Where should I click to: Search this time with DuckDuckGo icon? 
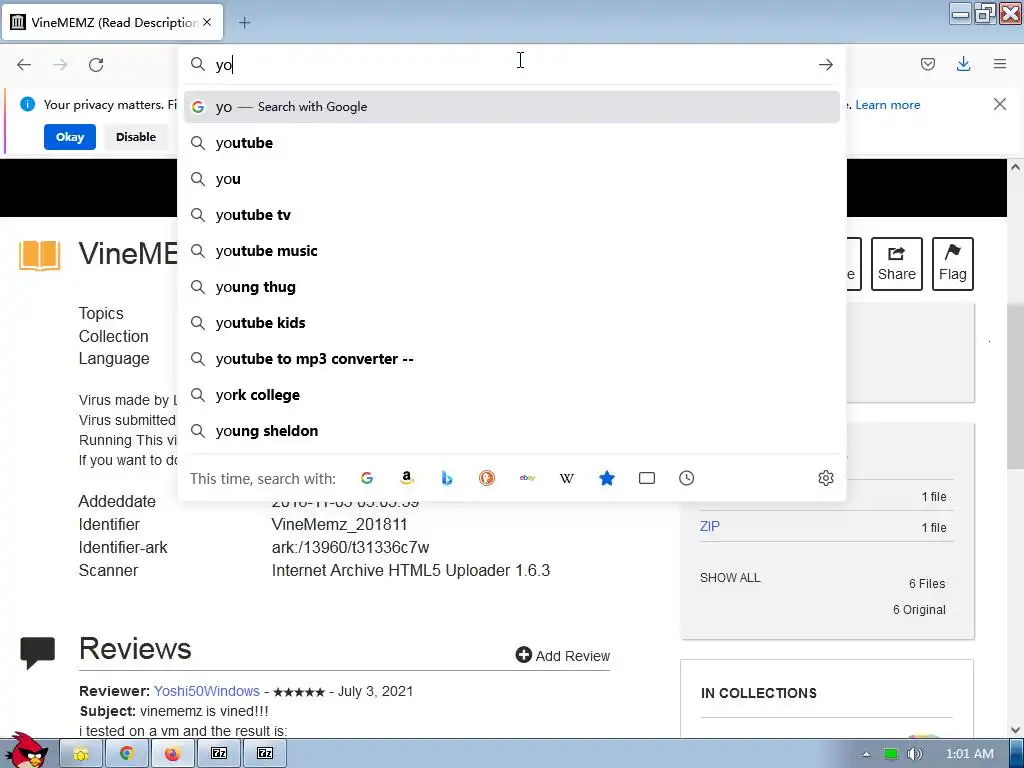pos(487,478)
